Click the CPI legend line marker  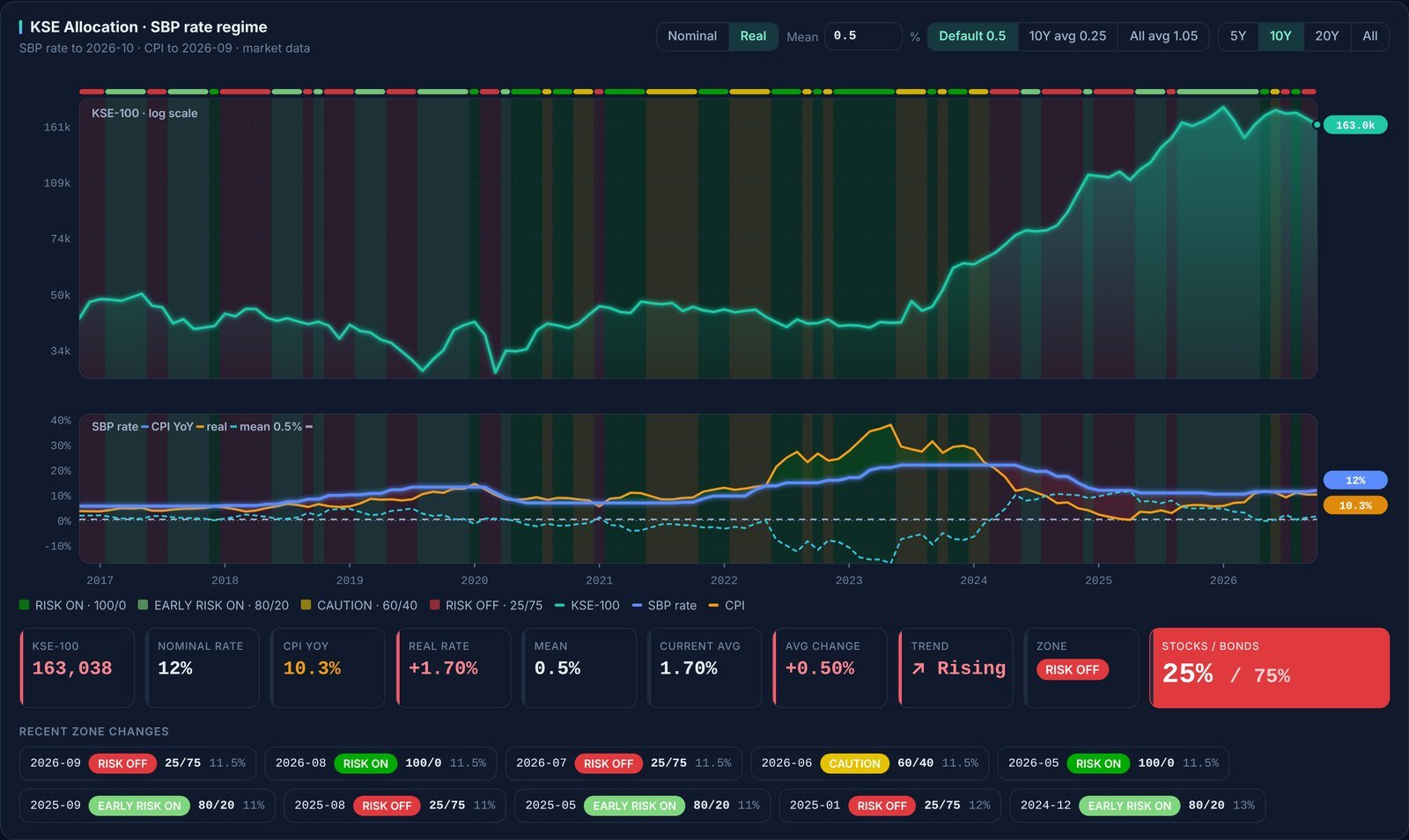713,605
